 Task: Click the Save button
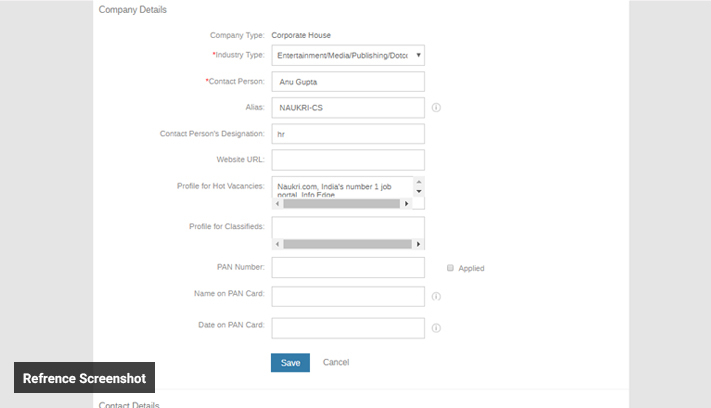[x=290, y=362]
